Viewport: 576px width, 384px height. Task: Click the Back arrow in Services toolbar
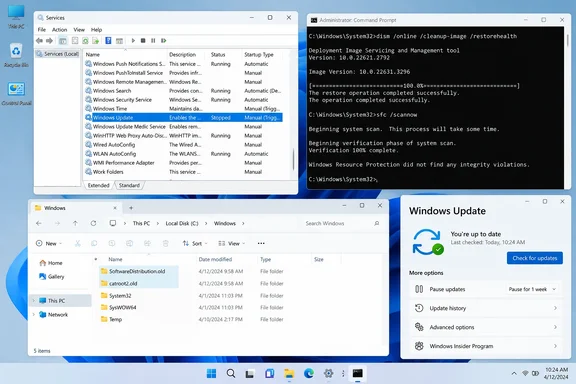point(39,40)
